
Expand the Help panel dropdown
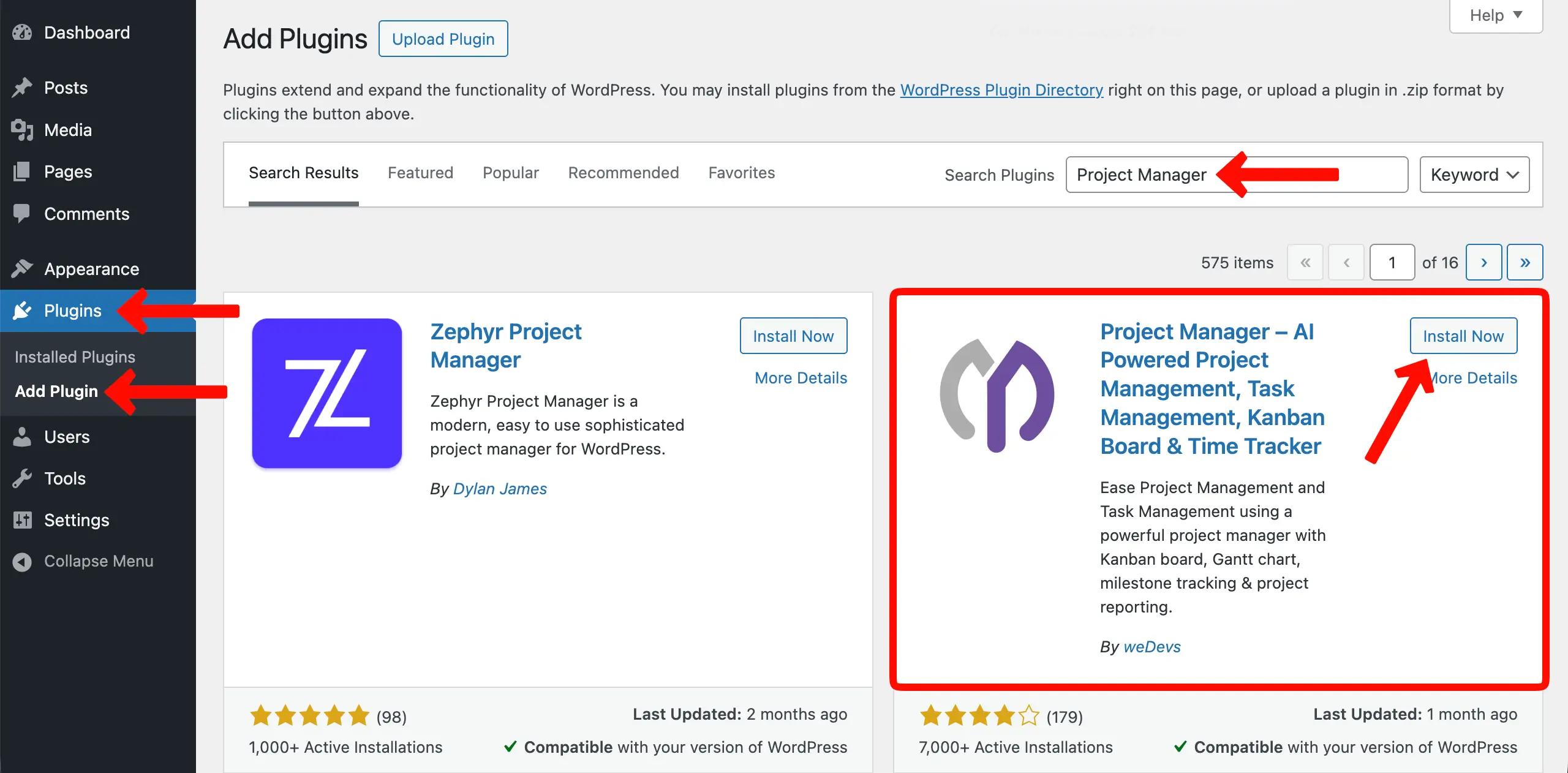1494,15
